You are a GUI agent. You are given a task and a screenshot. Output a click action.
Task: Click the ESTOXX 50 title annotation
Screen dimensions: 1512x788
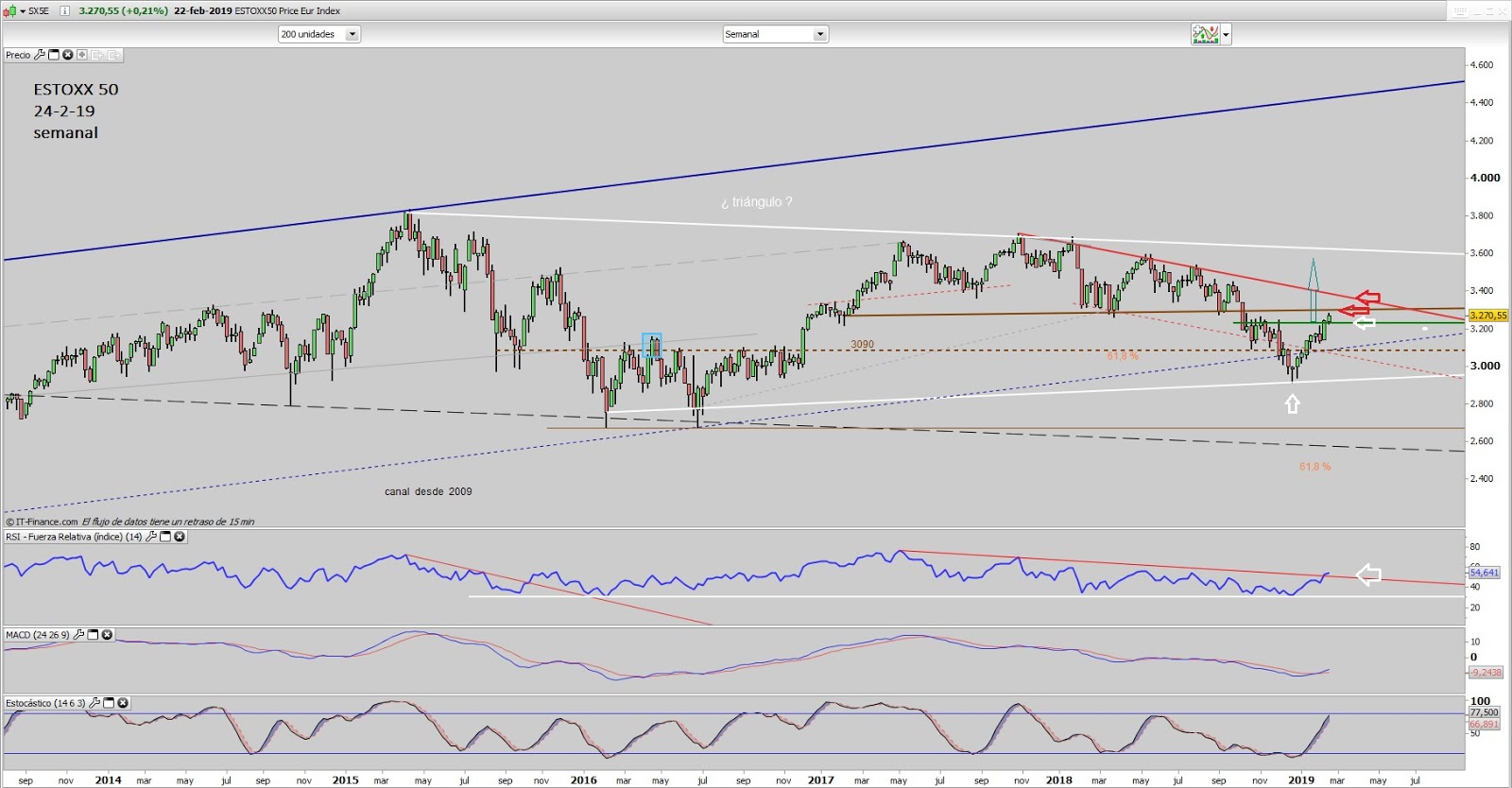click(76, 90)
